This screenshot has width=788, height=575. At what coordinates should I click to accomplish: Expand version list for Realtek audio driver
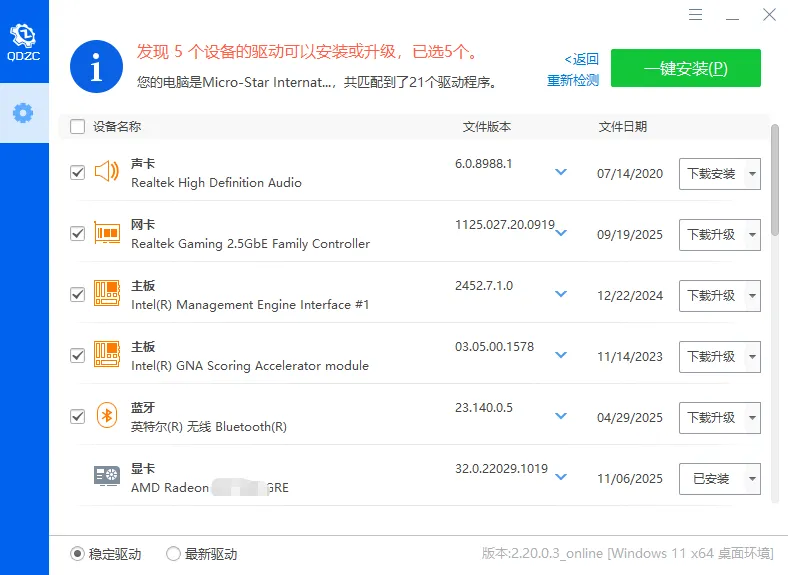pos(561,172)
